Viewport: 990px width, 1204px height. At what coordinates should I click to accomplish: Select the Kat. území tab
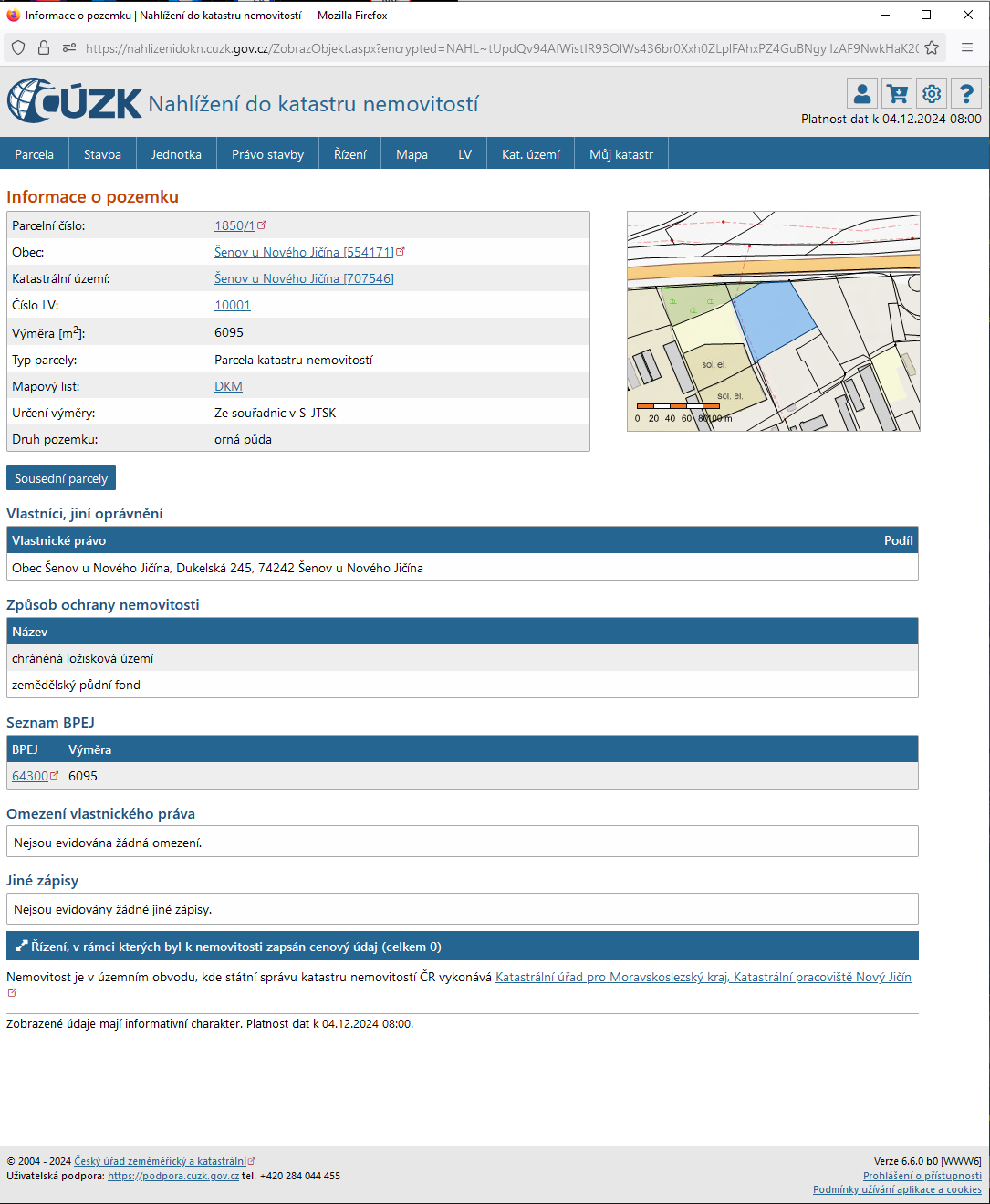tap(530, 154)
